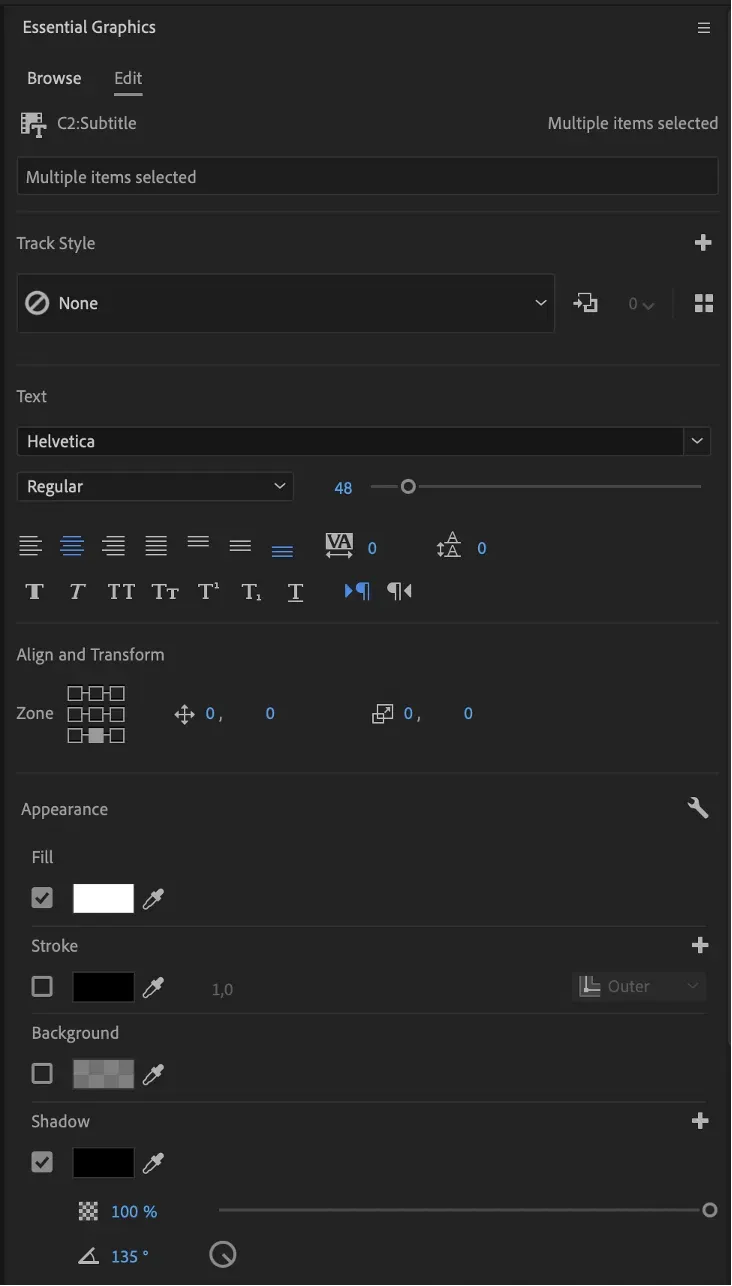Add another Shadow
732x1286 pixels.
click(x=700, y=1121)
